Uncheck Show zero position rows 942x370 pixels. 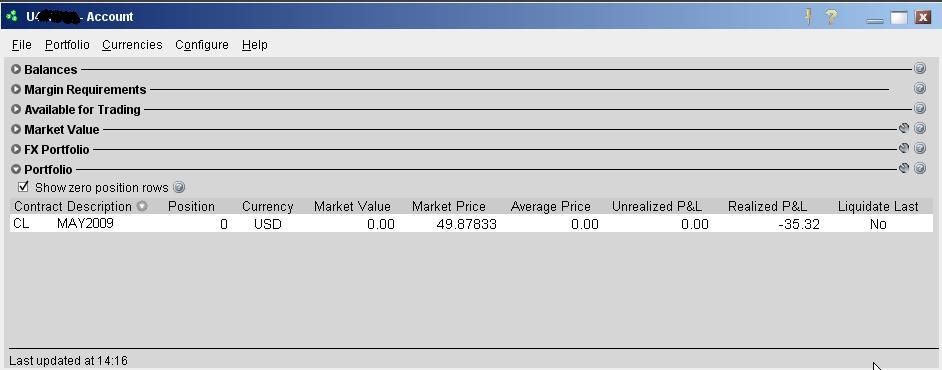tap(23, 187)
